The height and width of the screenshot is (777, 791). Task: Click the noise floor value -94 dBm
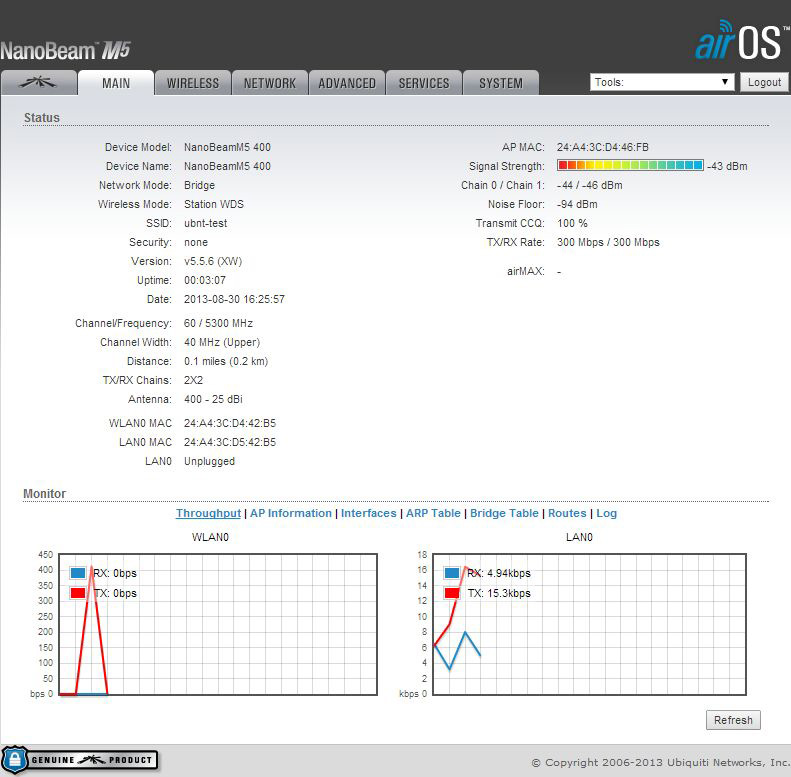577,204
